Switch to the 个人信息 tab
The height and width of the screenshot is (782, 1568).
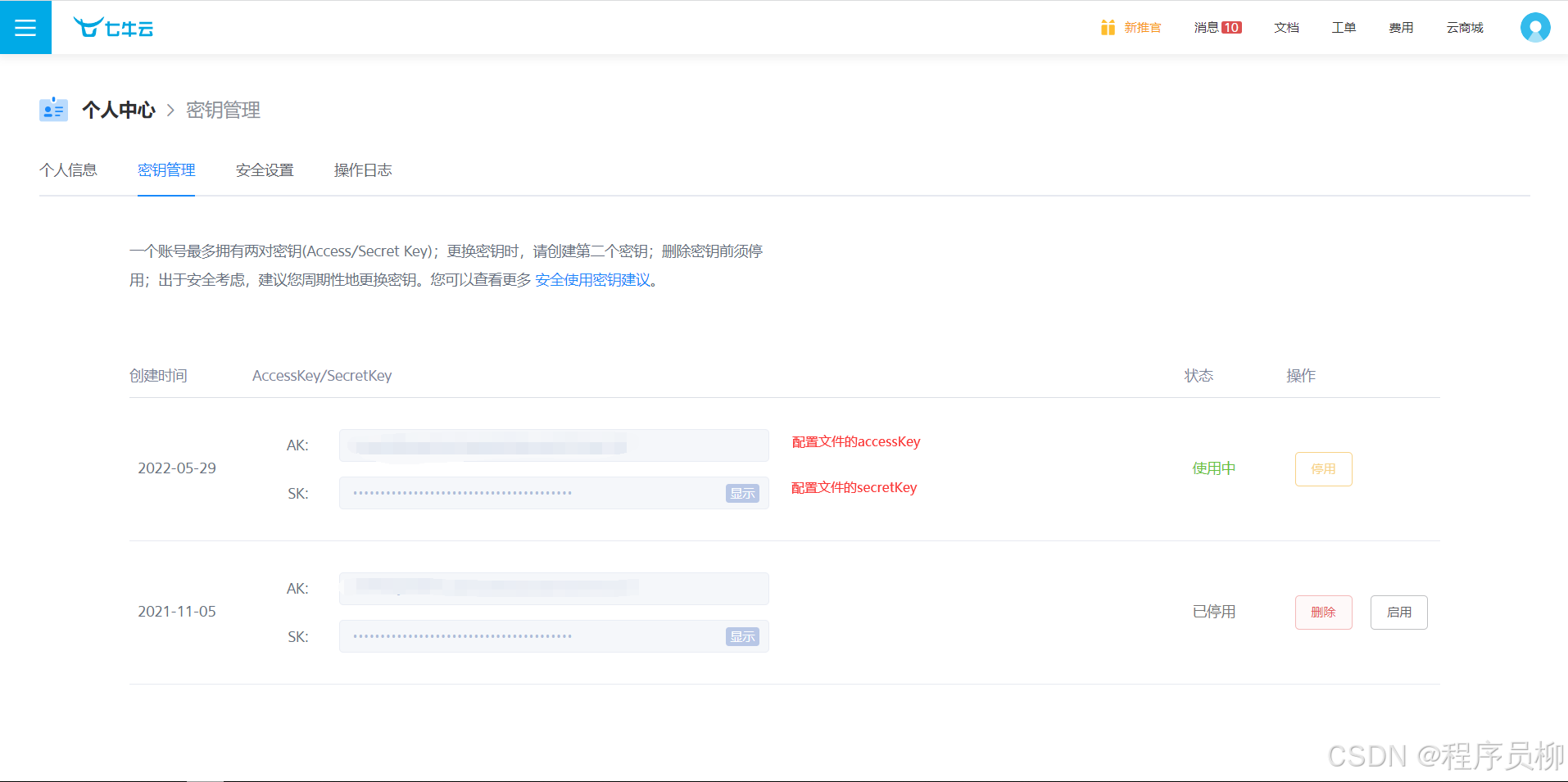pos(68,170)
